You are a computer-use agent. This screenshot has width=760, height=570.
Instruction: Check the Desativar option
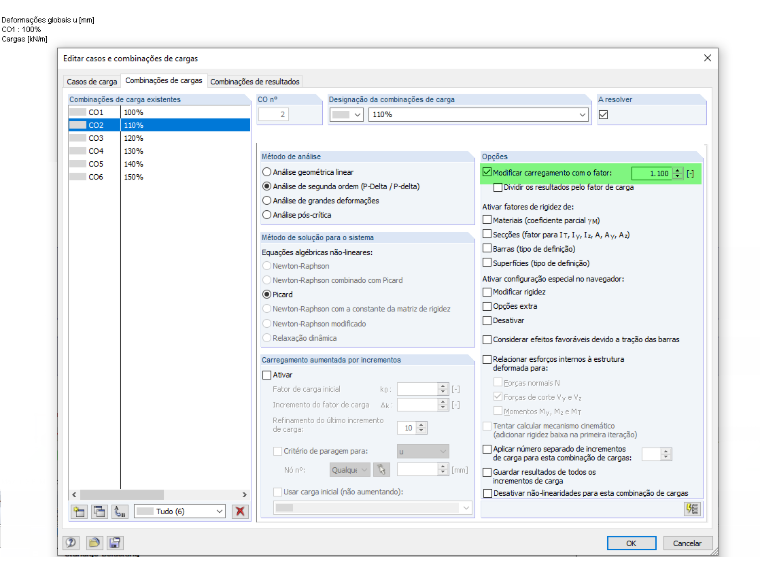click(x=487, y=320)
